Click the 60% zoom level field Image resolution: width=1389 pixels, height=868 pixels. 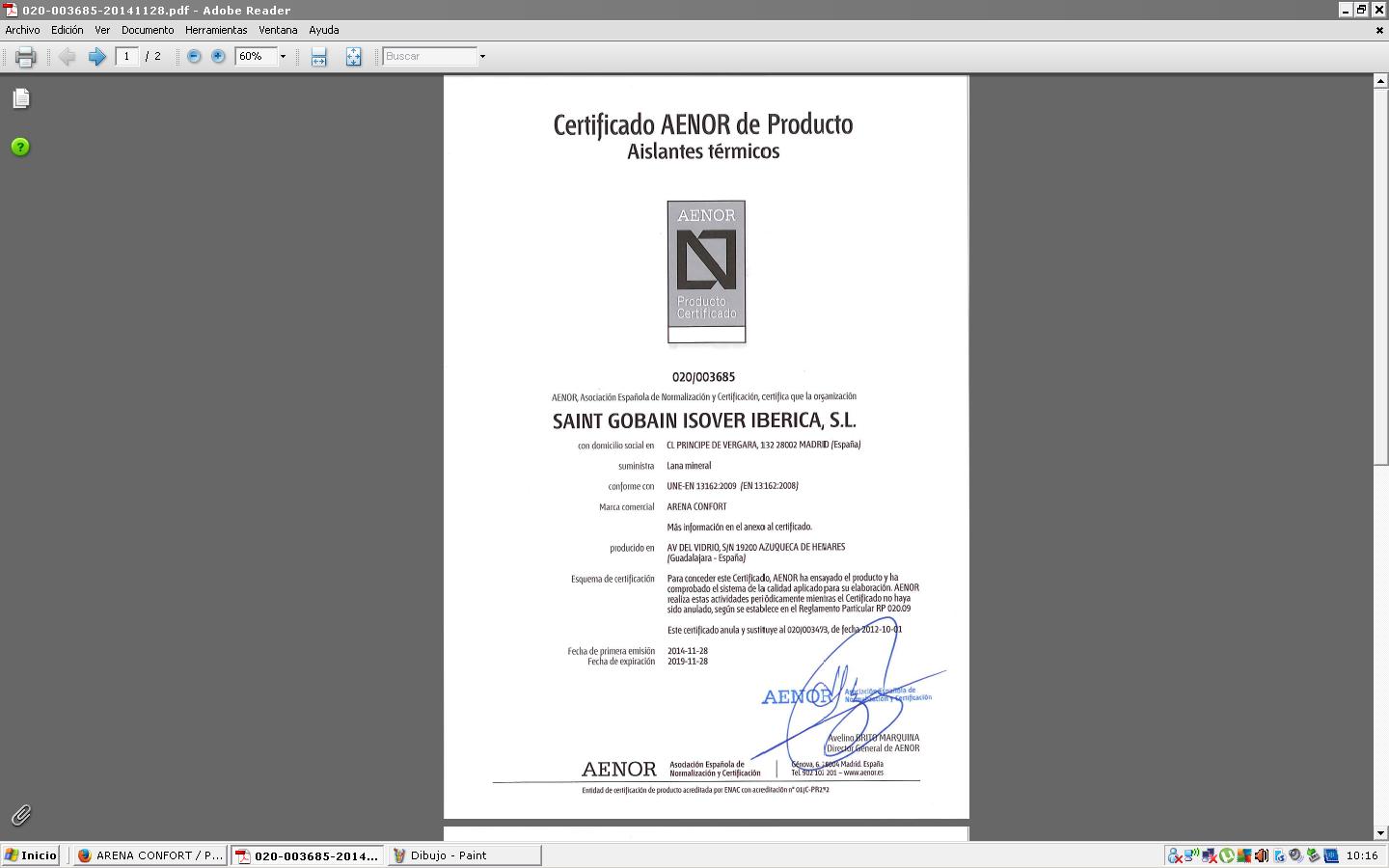click(255, 56)
